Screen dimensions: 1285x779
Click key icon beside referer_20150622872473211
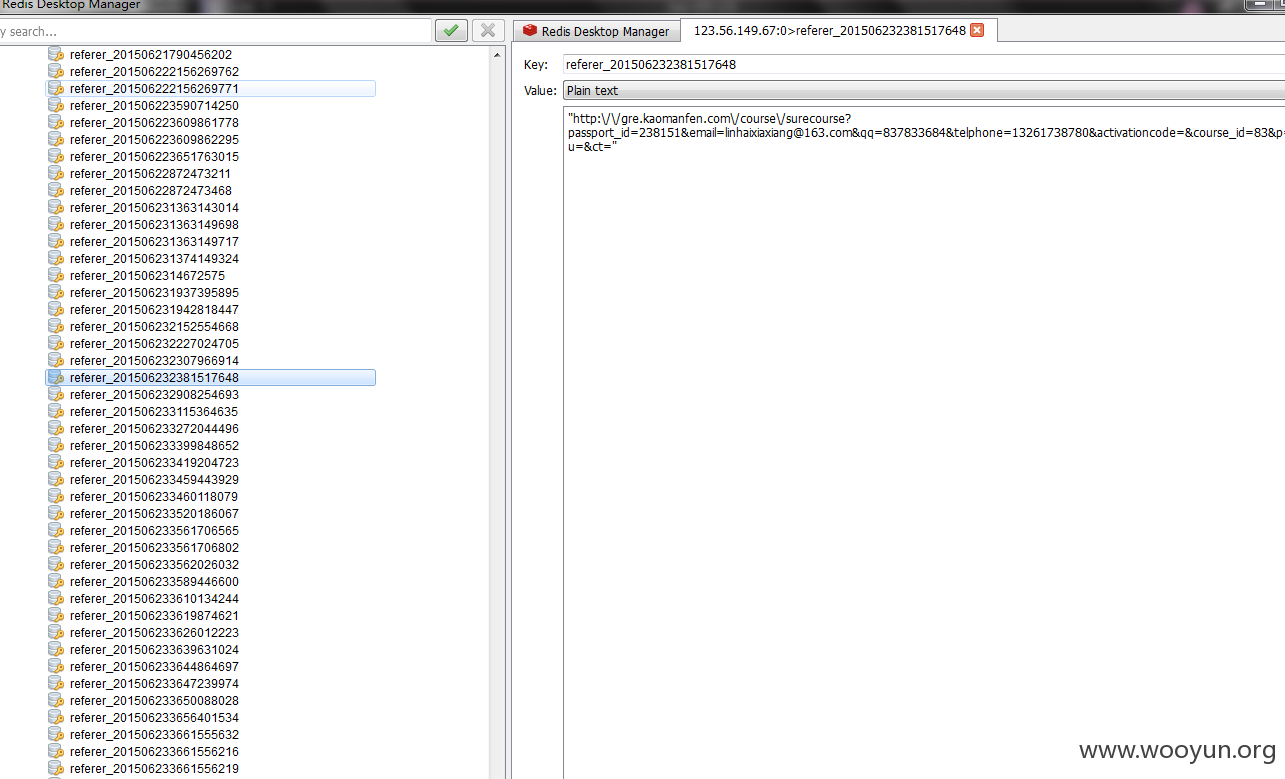pyautogui.click(x=56, y=174)
